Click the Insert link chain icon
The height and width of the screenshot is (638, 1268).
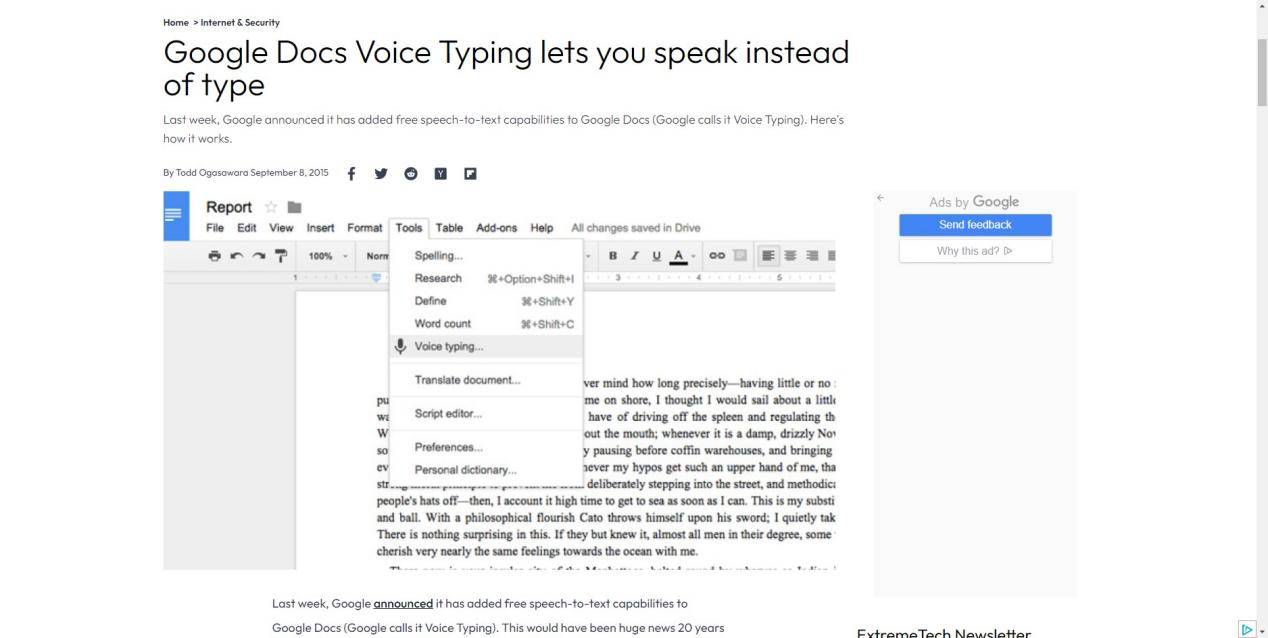tap(717, 256)
